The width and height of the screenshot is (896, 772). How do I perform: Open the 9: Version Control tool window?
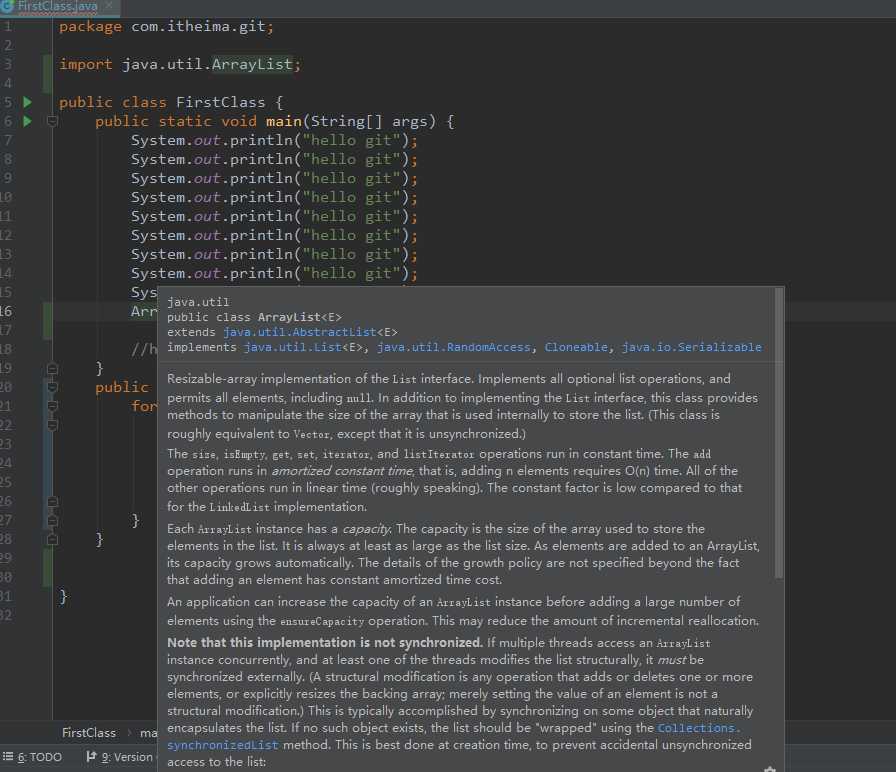(119, 757)
